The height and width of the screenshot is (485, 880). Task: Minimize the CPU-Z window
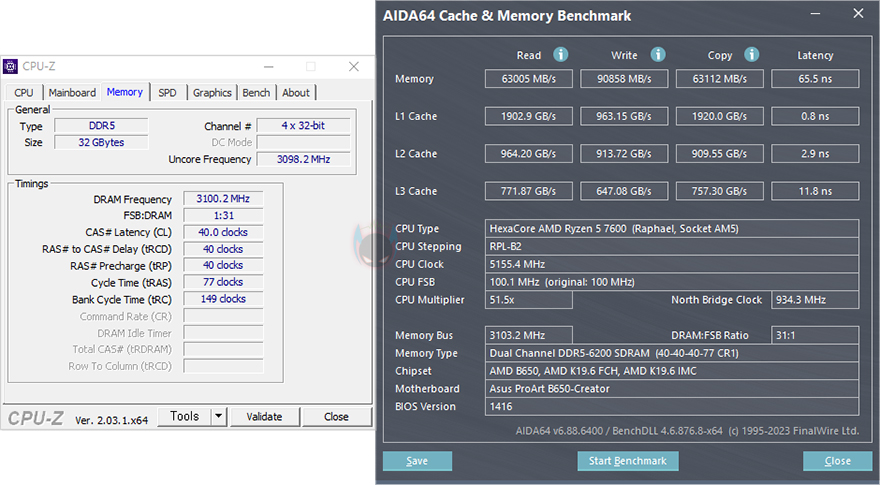point(269,67)
